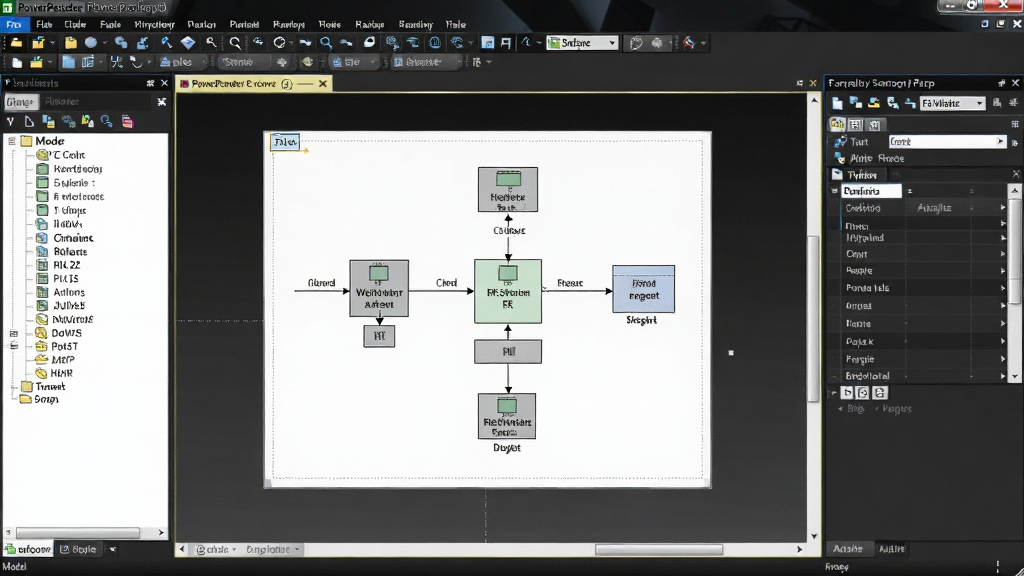This screenshot has width=1024, height=576.
Task: Click first page icon in right panel toolbar
Action: pyautogui.click(x=837, y=103)
